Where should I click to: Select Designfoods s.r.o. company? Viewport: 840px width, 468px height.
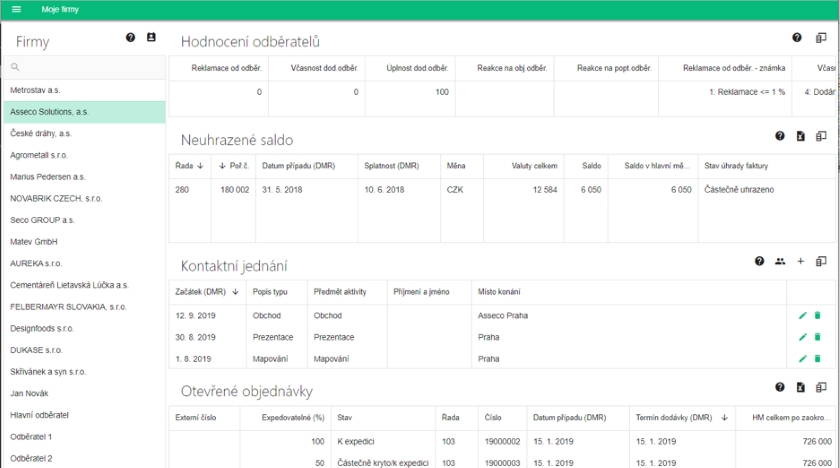click(85, 329)
